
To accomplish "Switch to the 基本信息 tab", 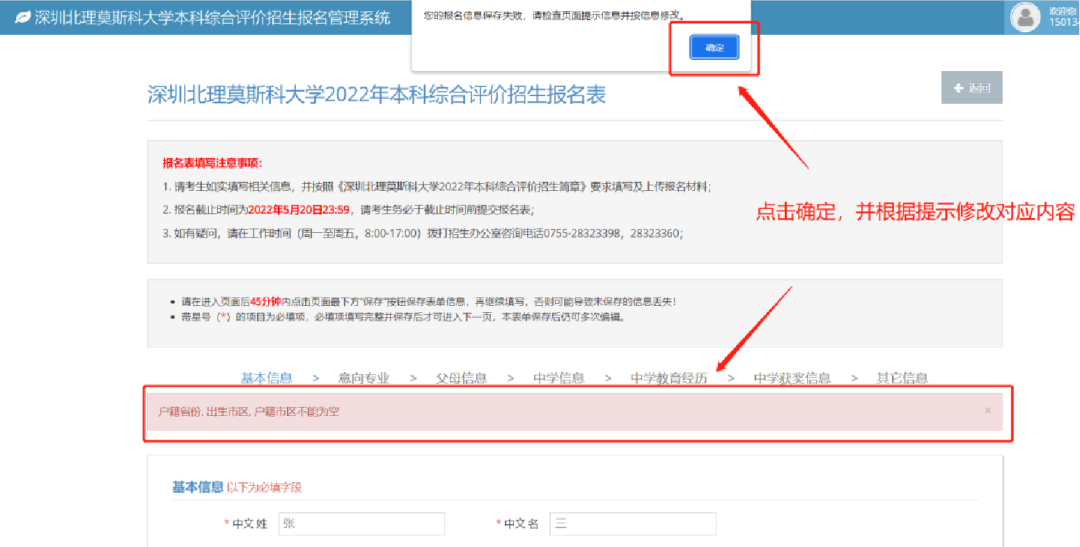I will click(x=266, y=378).
